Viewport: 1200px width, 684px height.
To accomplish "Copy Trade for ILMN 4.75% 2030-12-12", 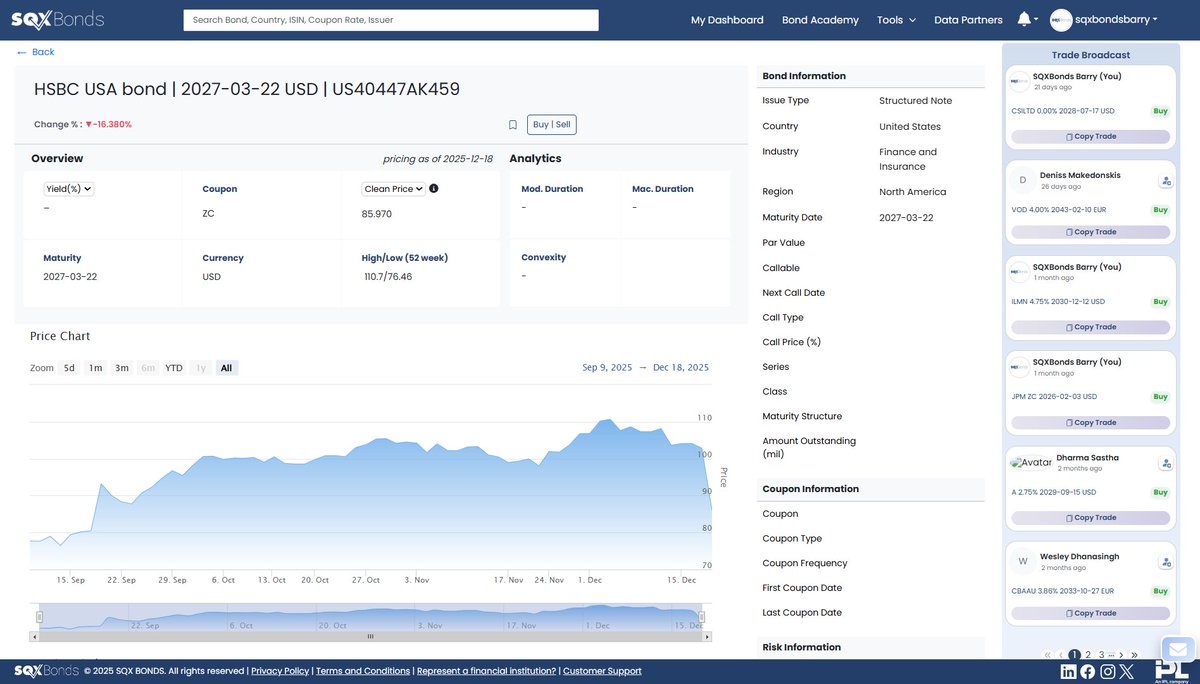I will click(1090, 327).
